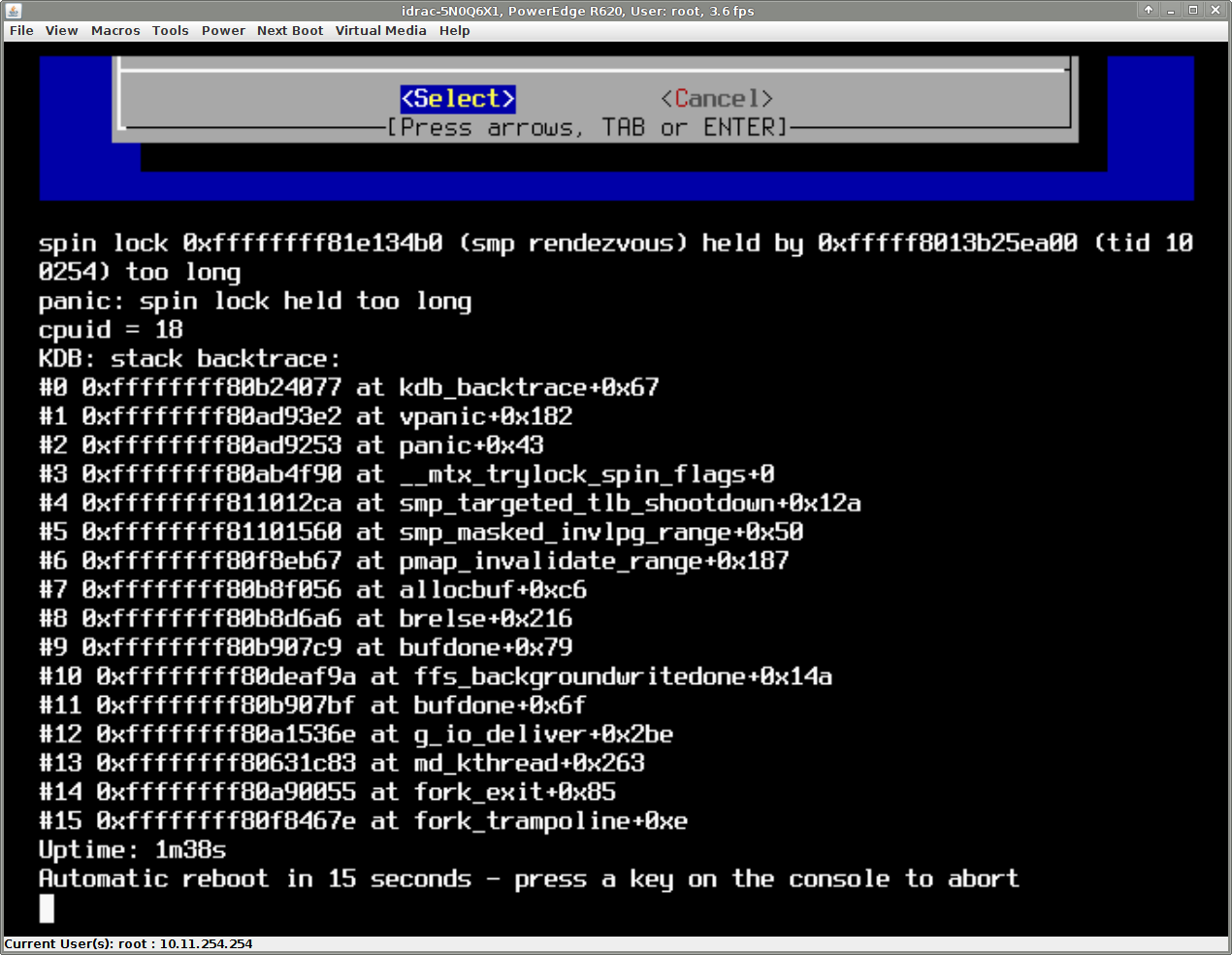Show the Help menu
Image resolution: width=1232 pixels, height=955 pixels.
[x=454, y=30]
